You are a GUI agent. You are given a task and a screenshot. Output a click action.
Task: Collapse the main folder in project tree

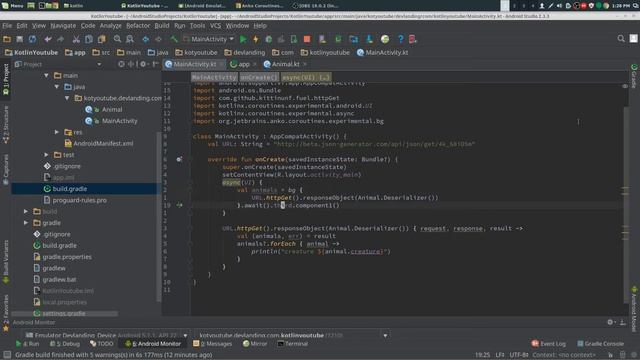point(46,76)
